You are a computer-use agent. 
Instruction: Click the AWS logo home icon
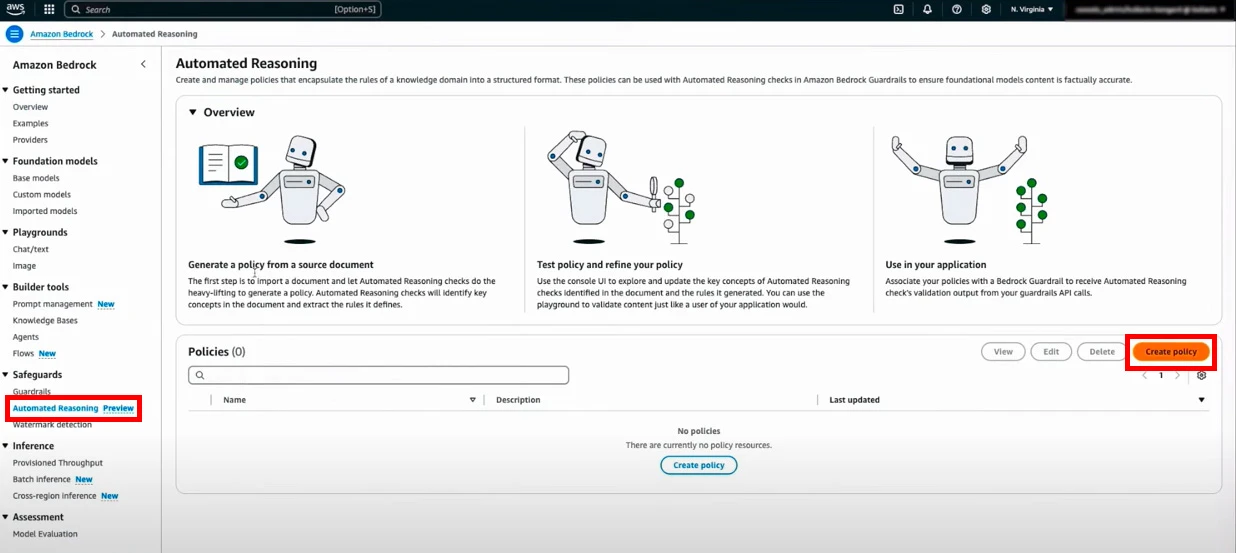15,9
